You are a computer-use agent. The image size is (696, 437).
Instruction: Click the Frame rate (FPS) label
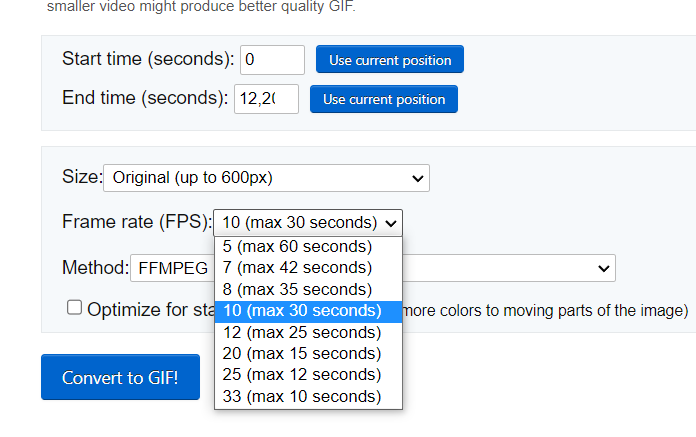click(x=136, y=222)
